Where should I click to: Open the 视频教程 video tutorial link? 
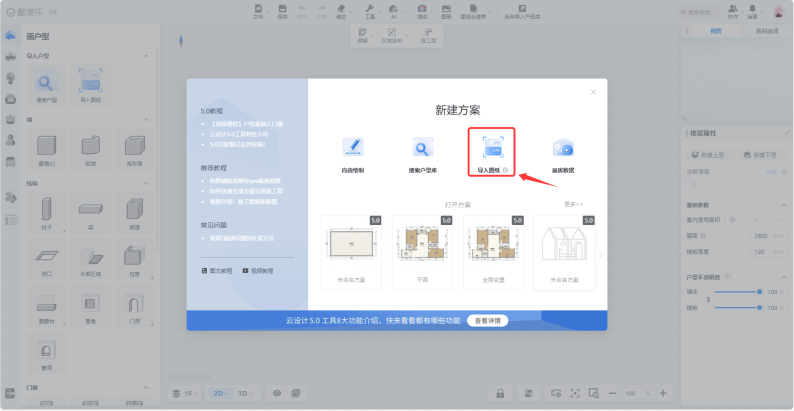point(258,271)
